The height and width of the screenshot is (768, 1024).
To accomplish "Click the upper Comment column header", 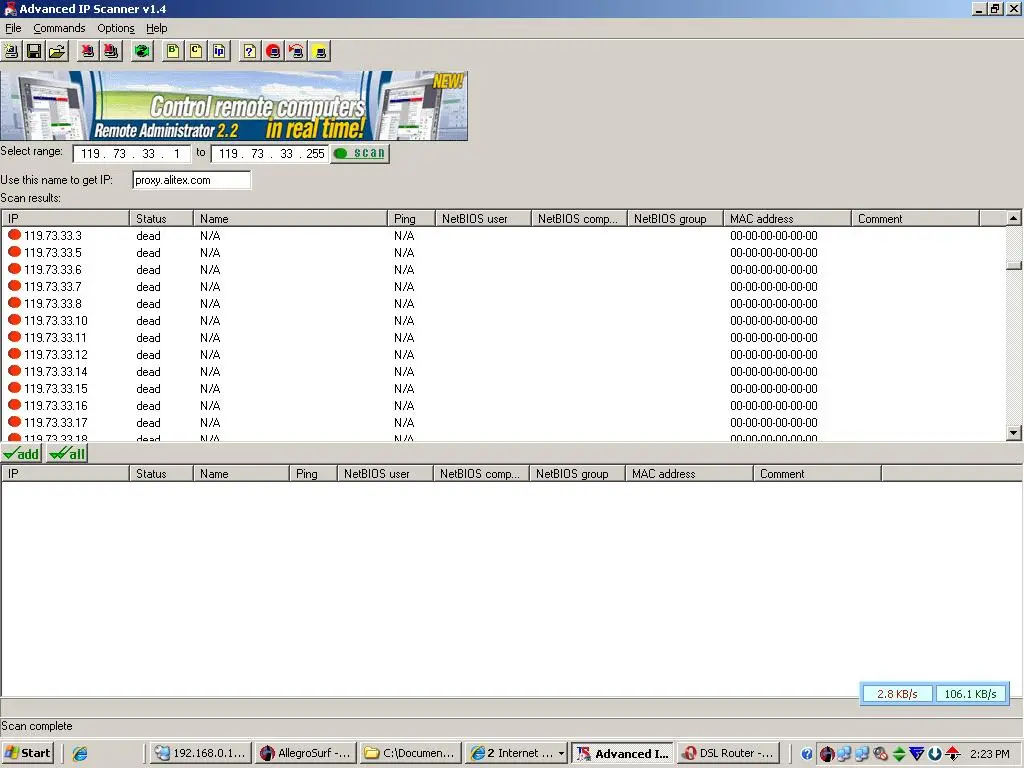I will pos(915,219).
